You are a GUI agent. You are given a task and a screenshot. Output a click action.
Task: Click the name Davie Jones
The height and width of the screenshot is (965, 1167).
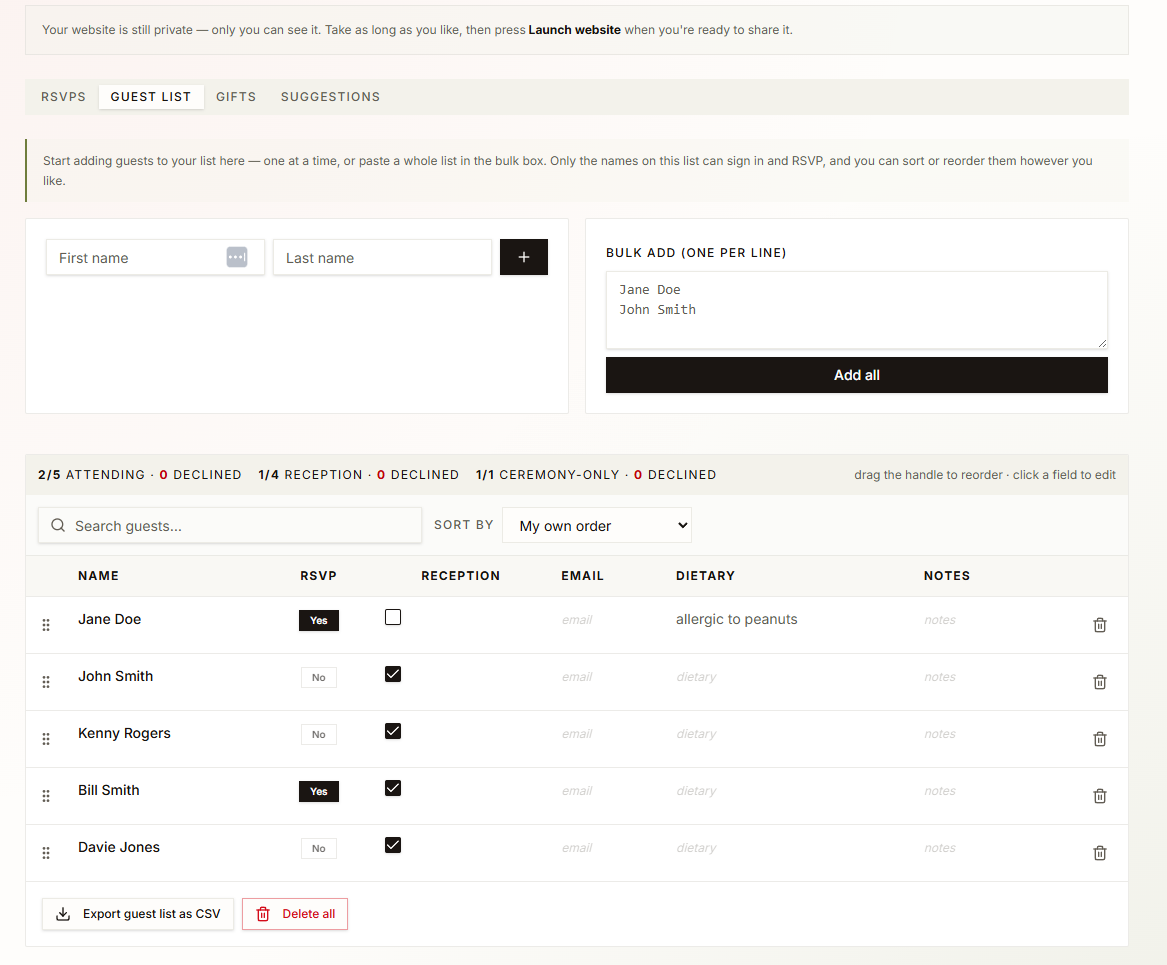coord(118,847)
